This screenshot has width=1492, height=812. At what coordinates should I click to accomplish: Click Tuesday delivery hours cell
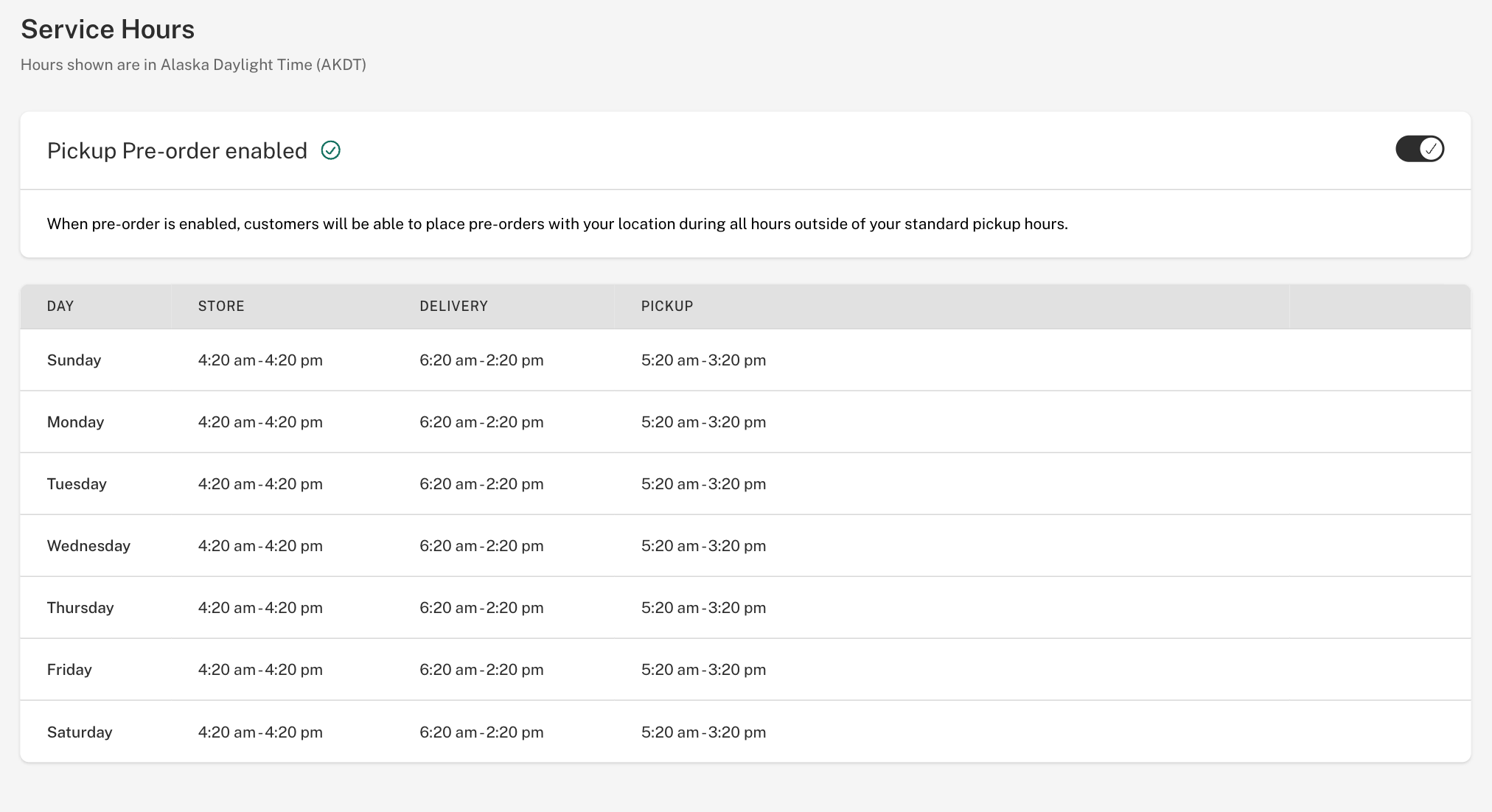coord(481,484)
